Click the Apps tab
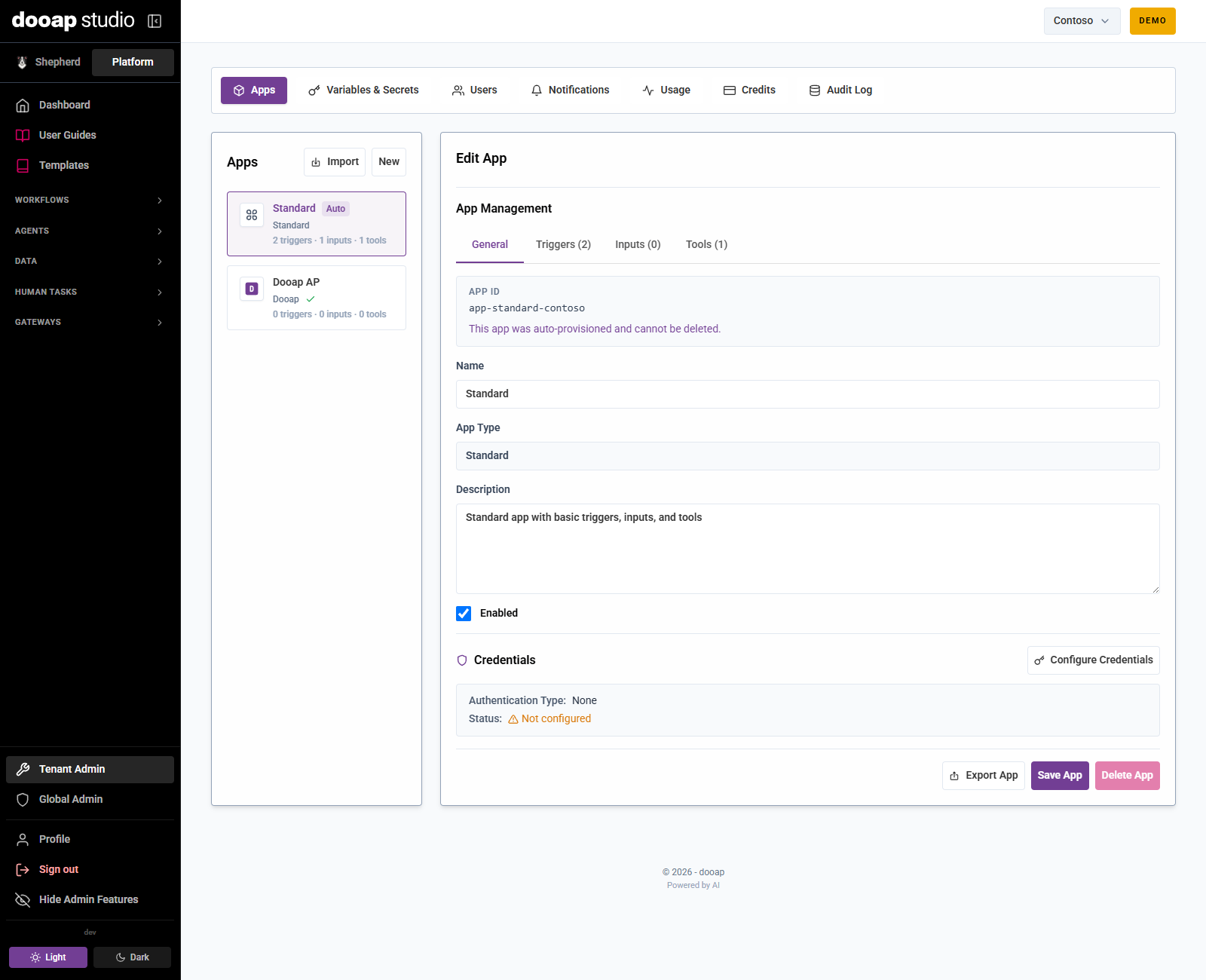Screen dimensions: 1206x980 coord(254,90)
